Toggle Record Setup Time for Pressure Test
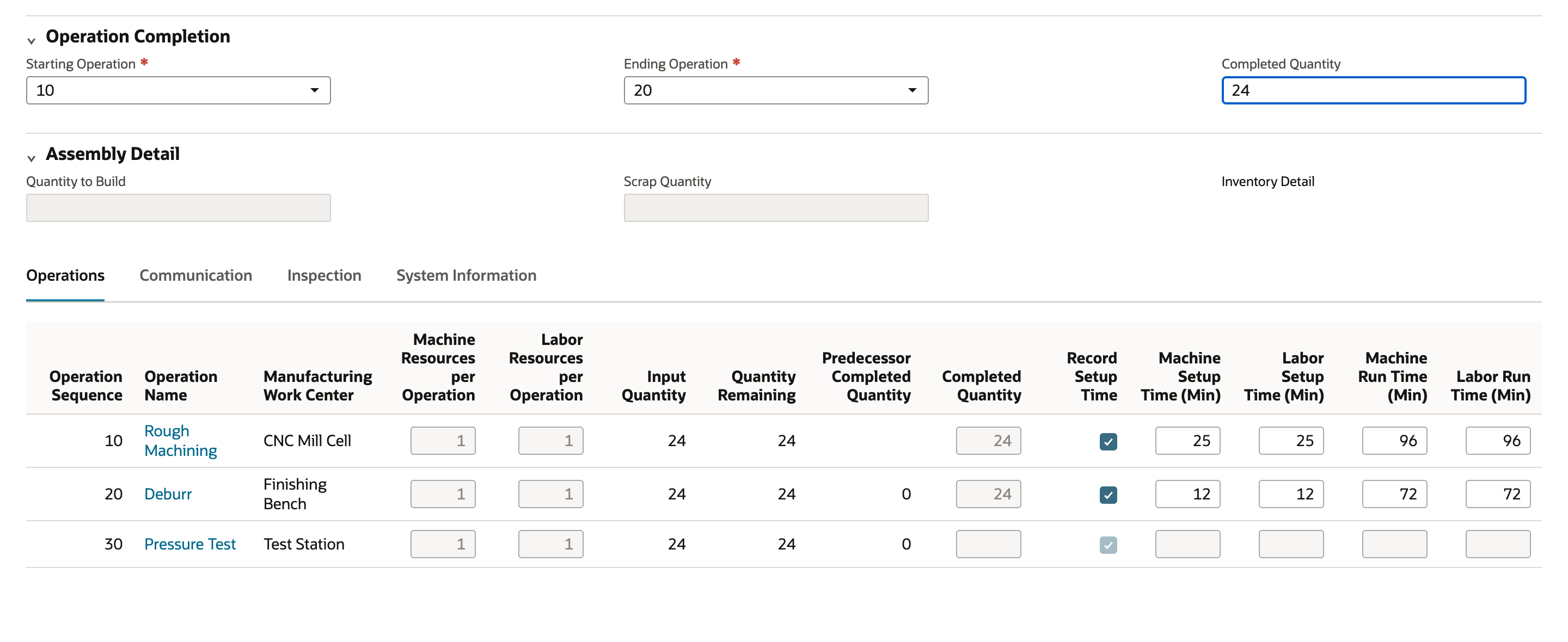 (1108, 545)
